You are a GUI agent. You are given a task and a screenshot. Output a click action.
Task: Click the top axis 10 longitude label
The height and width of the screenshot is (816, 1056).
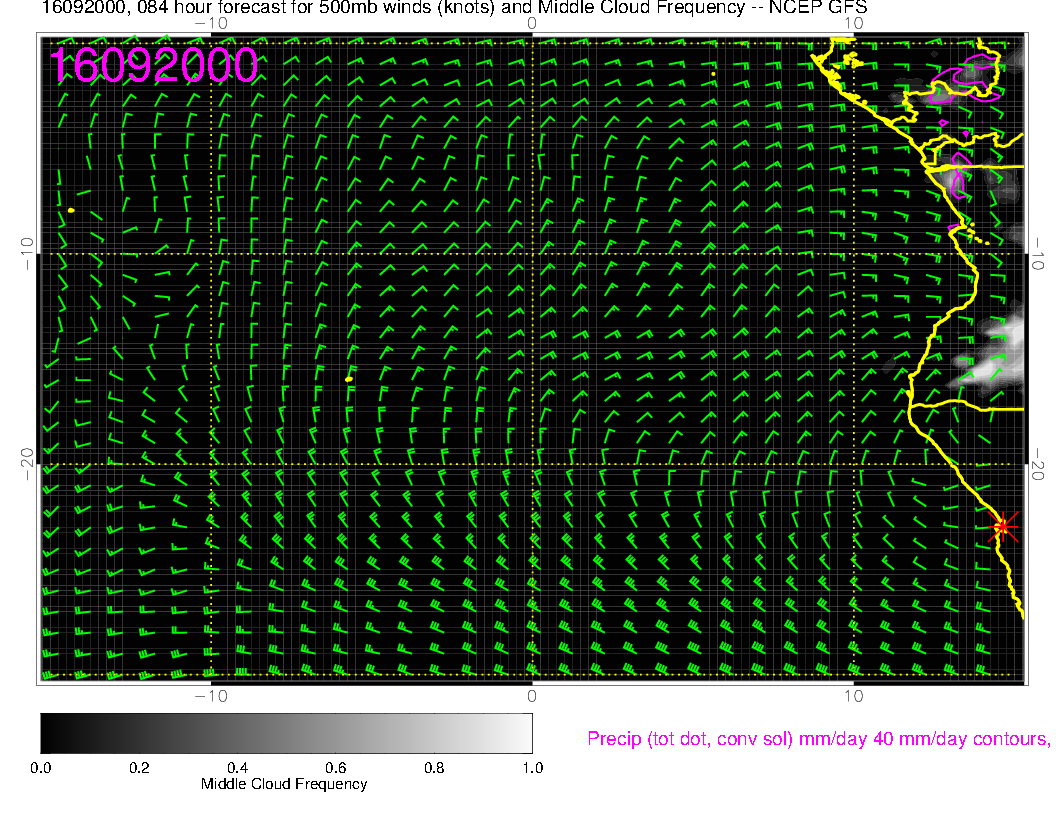coord(853,22)
